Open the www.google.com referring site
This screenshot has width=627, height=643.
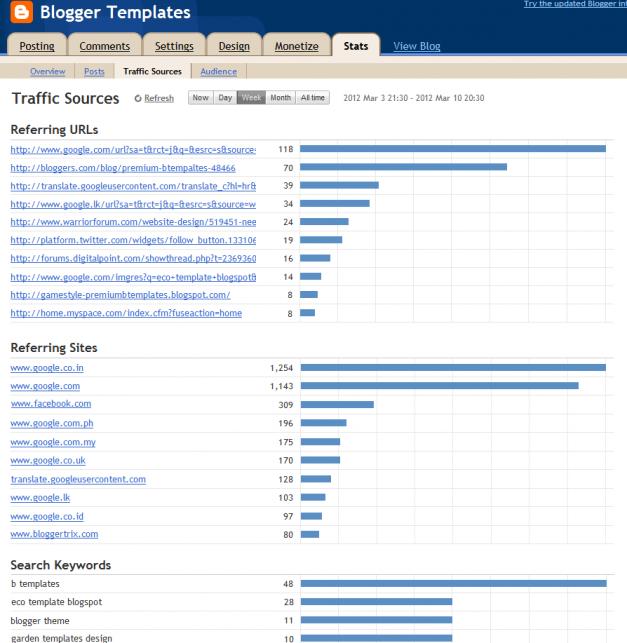[46, 386]
